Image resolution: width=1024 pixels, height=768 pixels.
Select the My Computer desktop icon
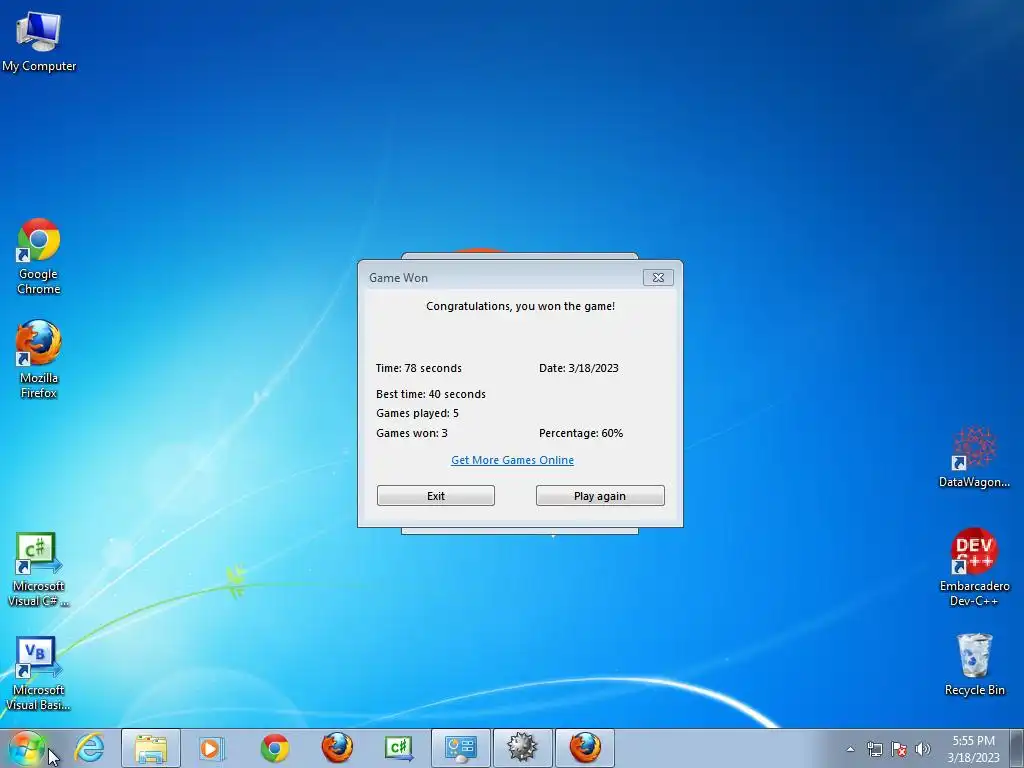coord(39,41)
